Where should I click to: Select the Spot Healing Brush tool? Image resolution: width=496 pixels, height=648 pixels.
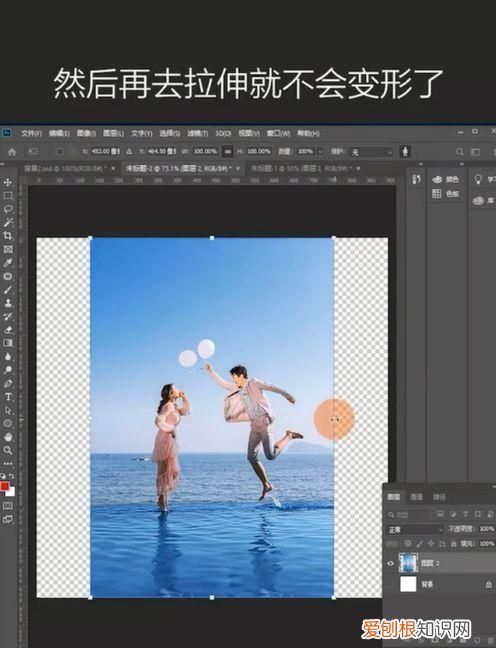(8, 276)
